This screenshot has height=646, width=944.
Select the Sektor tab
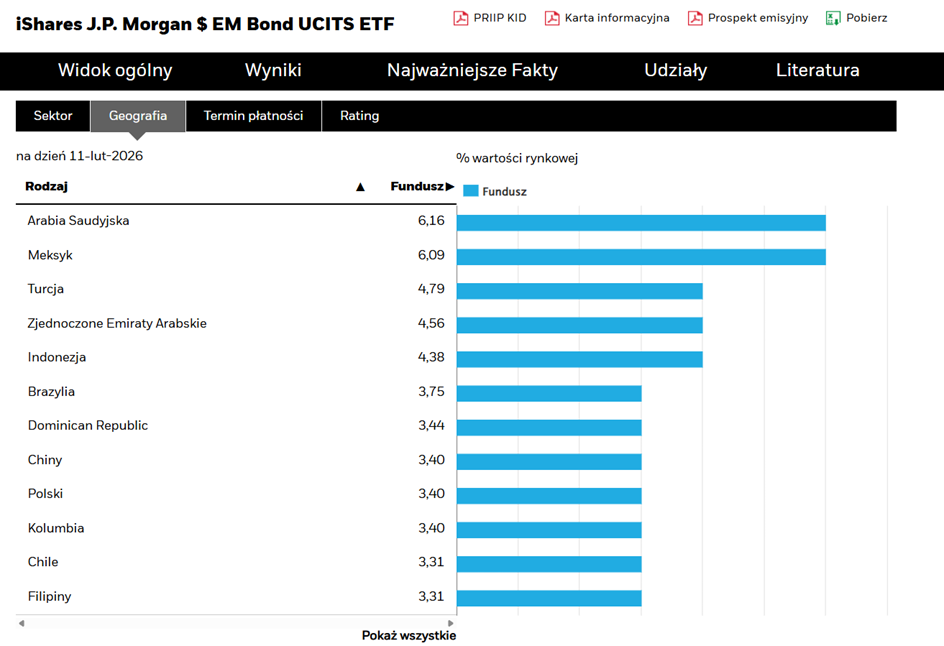53,116
